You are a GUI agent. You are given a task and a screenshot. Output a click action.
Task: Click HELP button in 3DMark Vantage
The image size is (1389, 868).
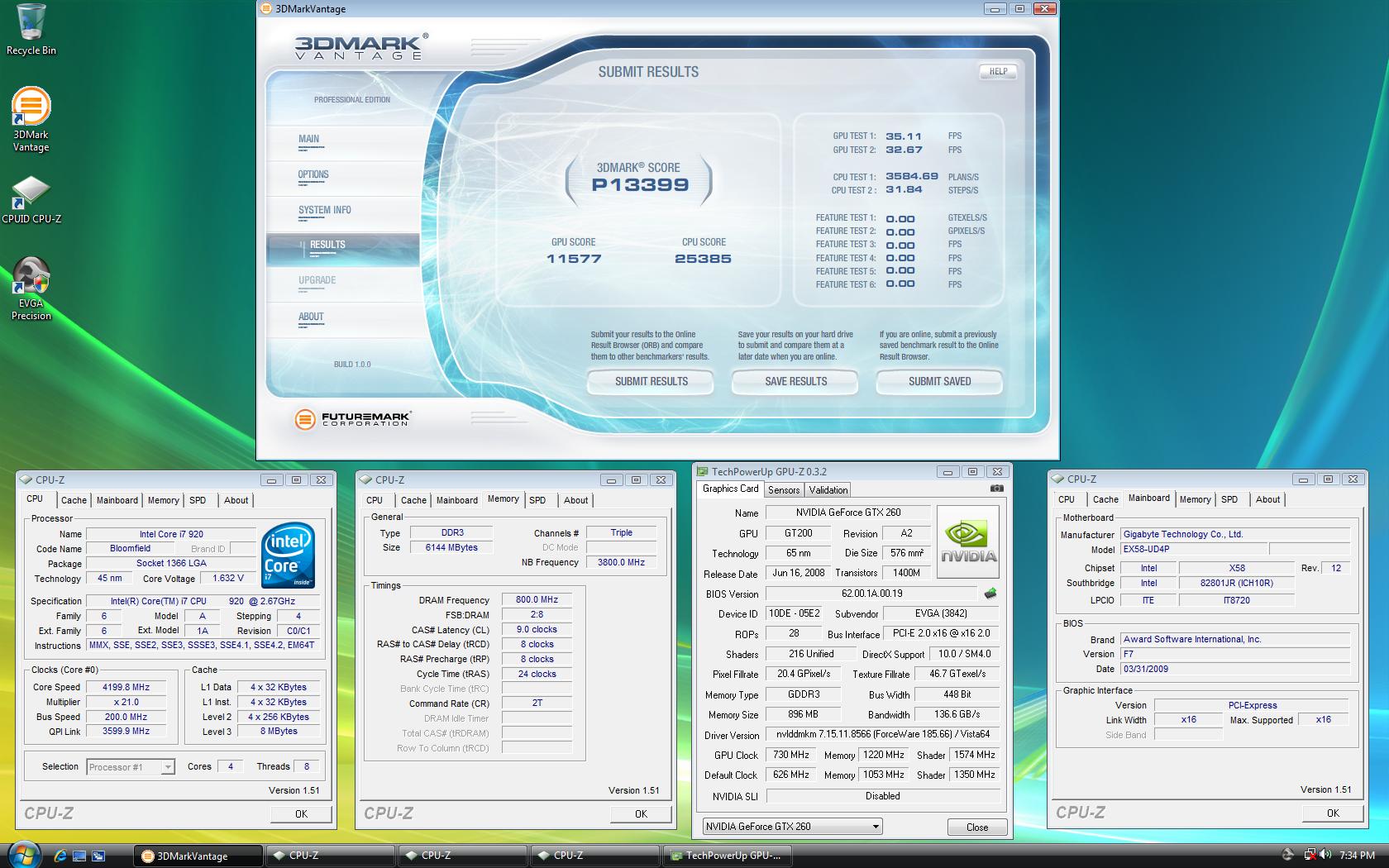(x=998, y=71)
